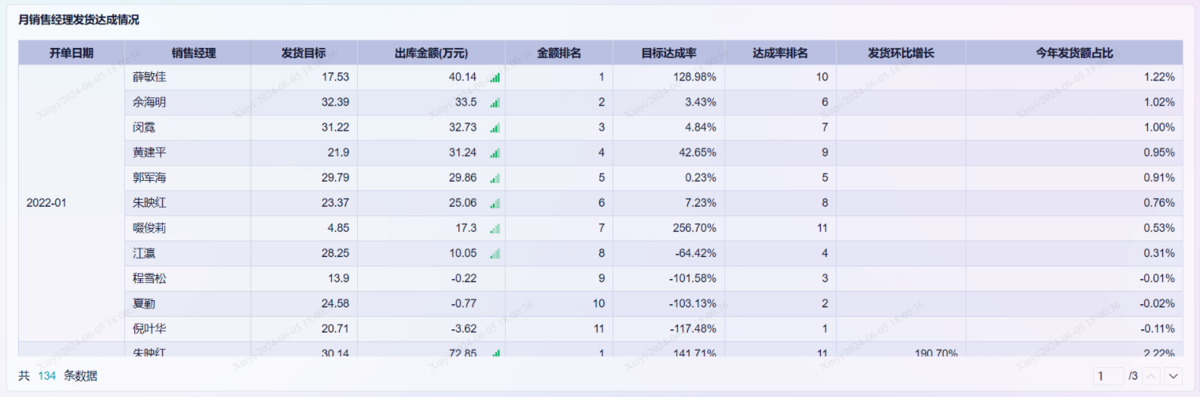Click the 134 total records count
Image resolution: width=1200 pixels, height=397 pixels.
pos(47,376)
